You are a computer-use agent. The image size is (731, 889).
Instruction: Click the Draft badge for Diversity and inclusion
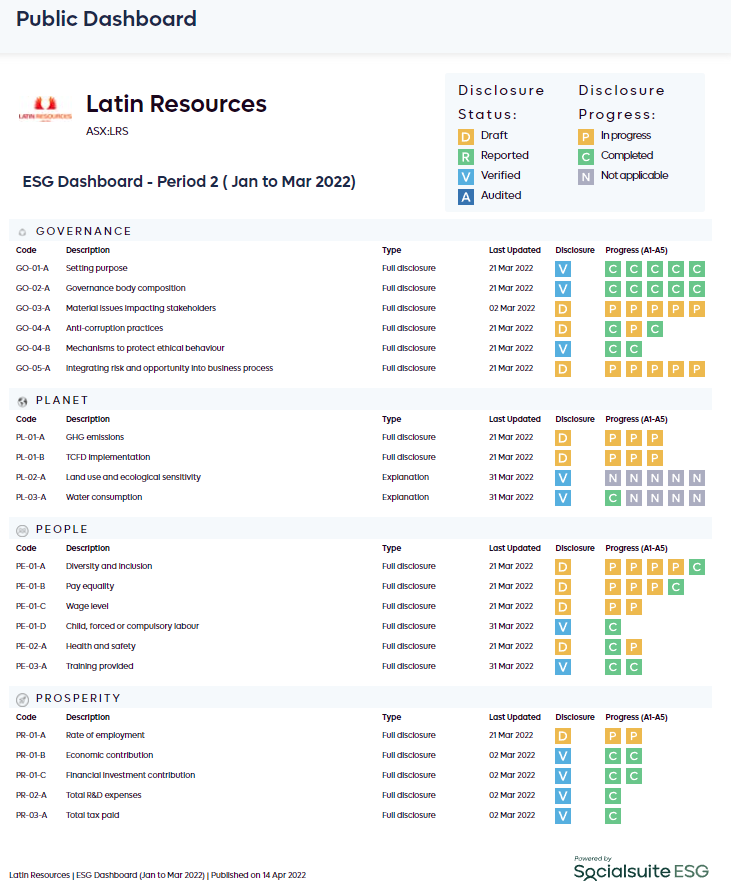563,567
